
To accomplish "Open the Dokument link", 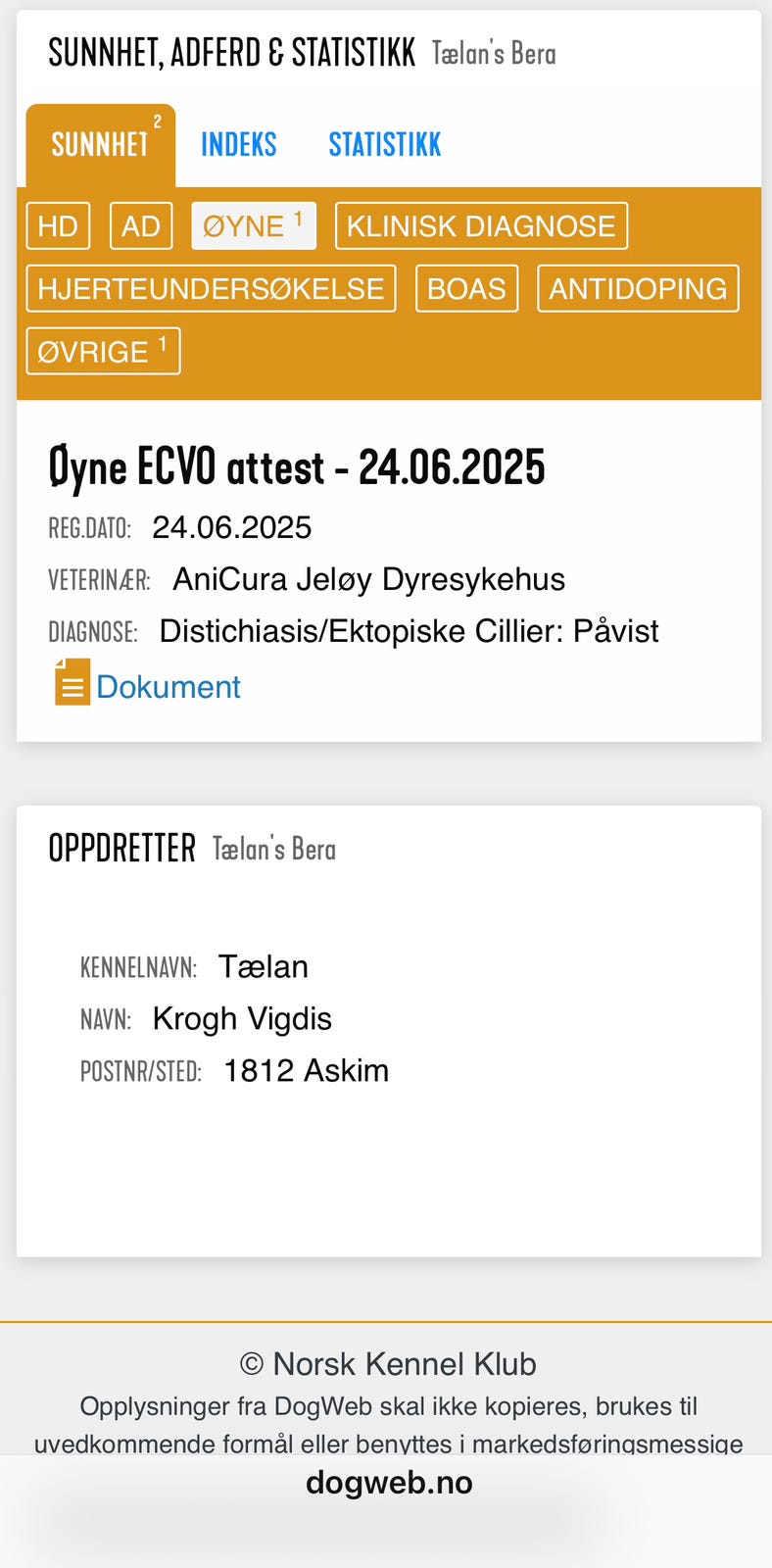I will [168, 687].
